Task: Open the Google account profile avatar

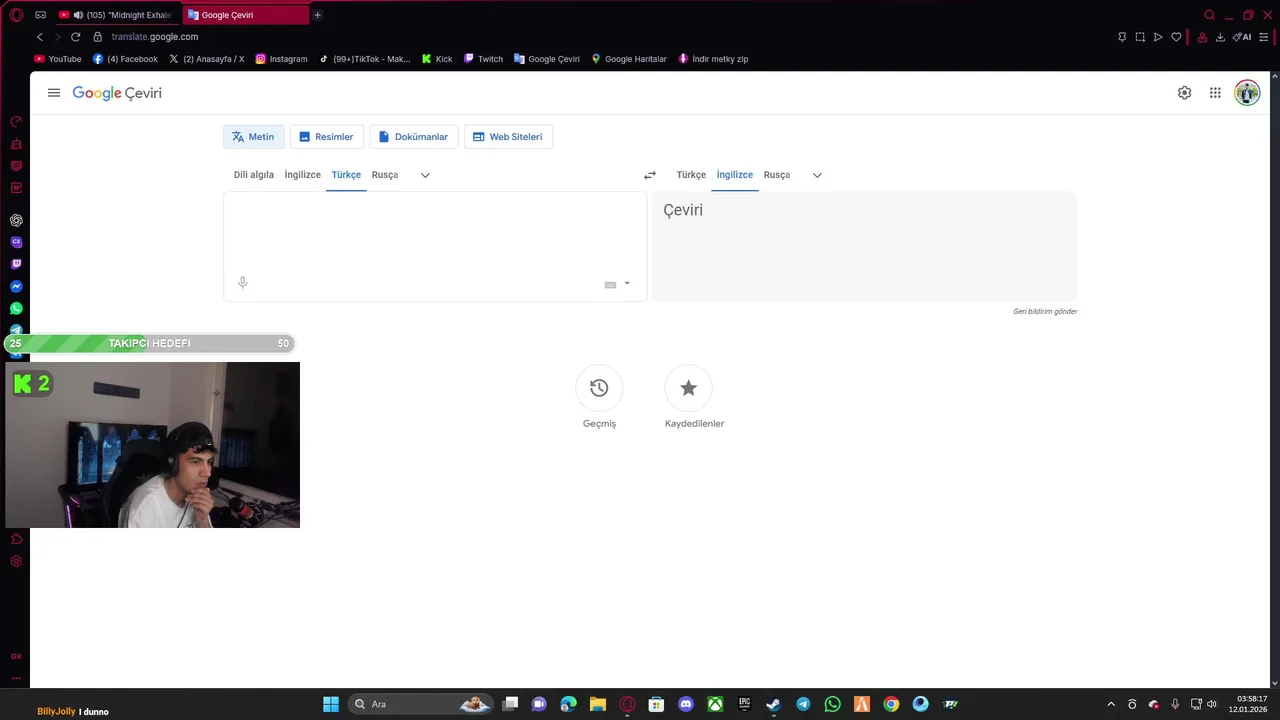Action: pyautogui.click(x=1247, y=93)
